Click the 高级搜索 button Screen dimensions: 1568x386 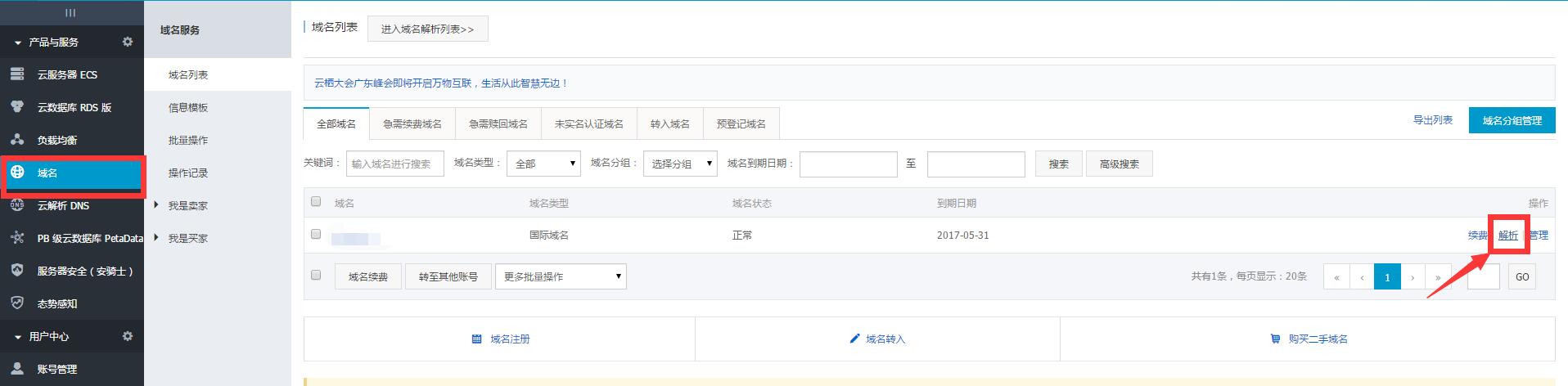1119,164
